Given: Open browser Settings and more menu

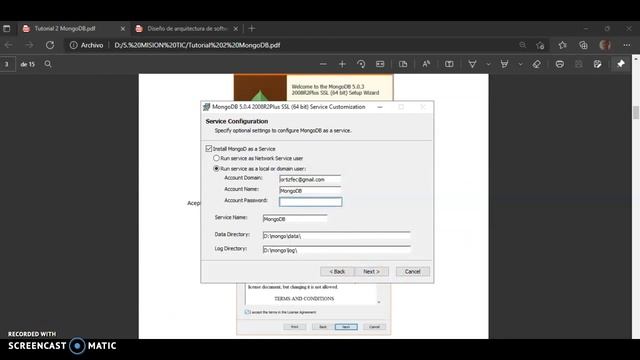Looking at the screenshot, I should (627, 45).
